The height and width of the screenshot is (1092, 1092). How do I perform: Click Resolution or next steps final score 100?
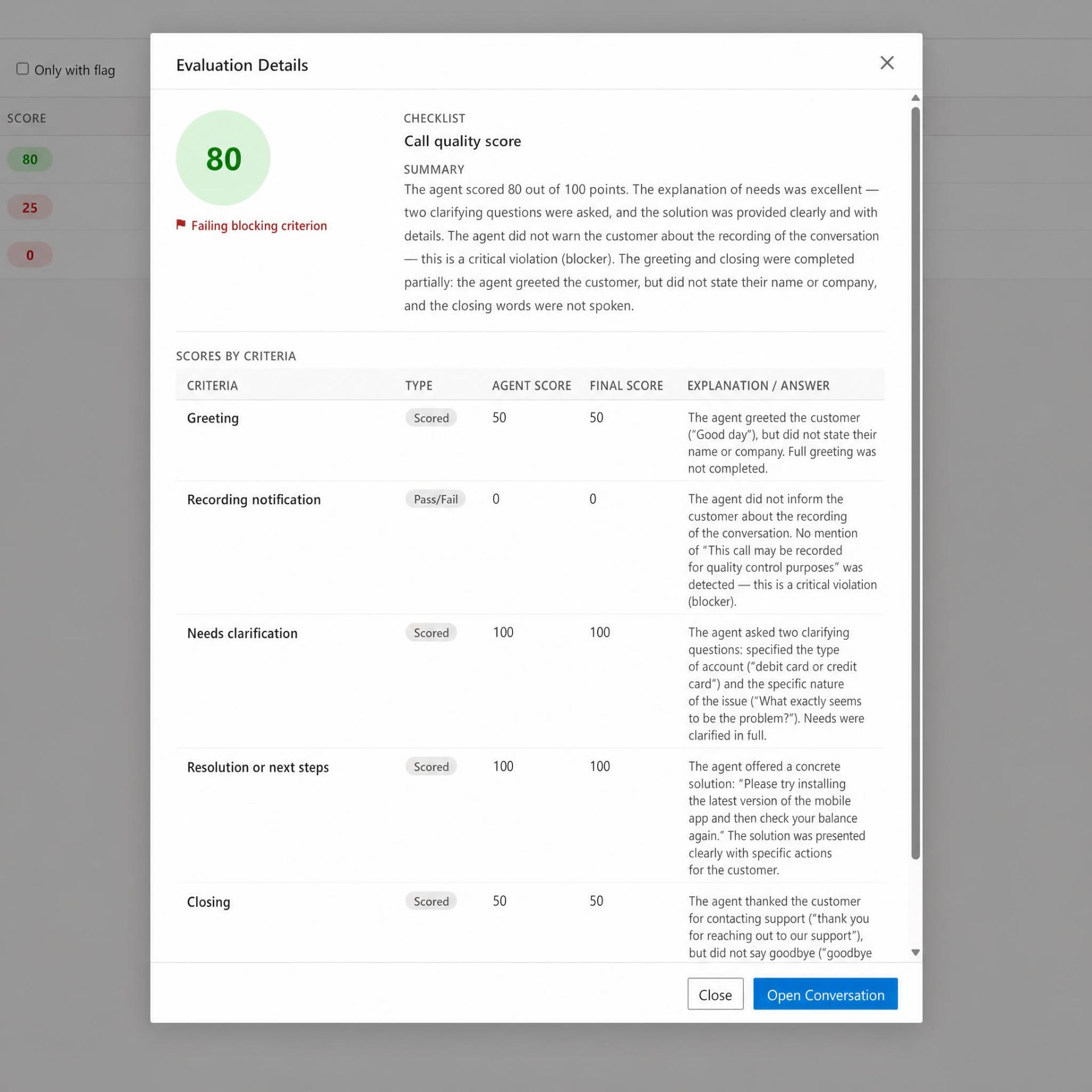pos(600,767)
